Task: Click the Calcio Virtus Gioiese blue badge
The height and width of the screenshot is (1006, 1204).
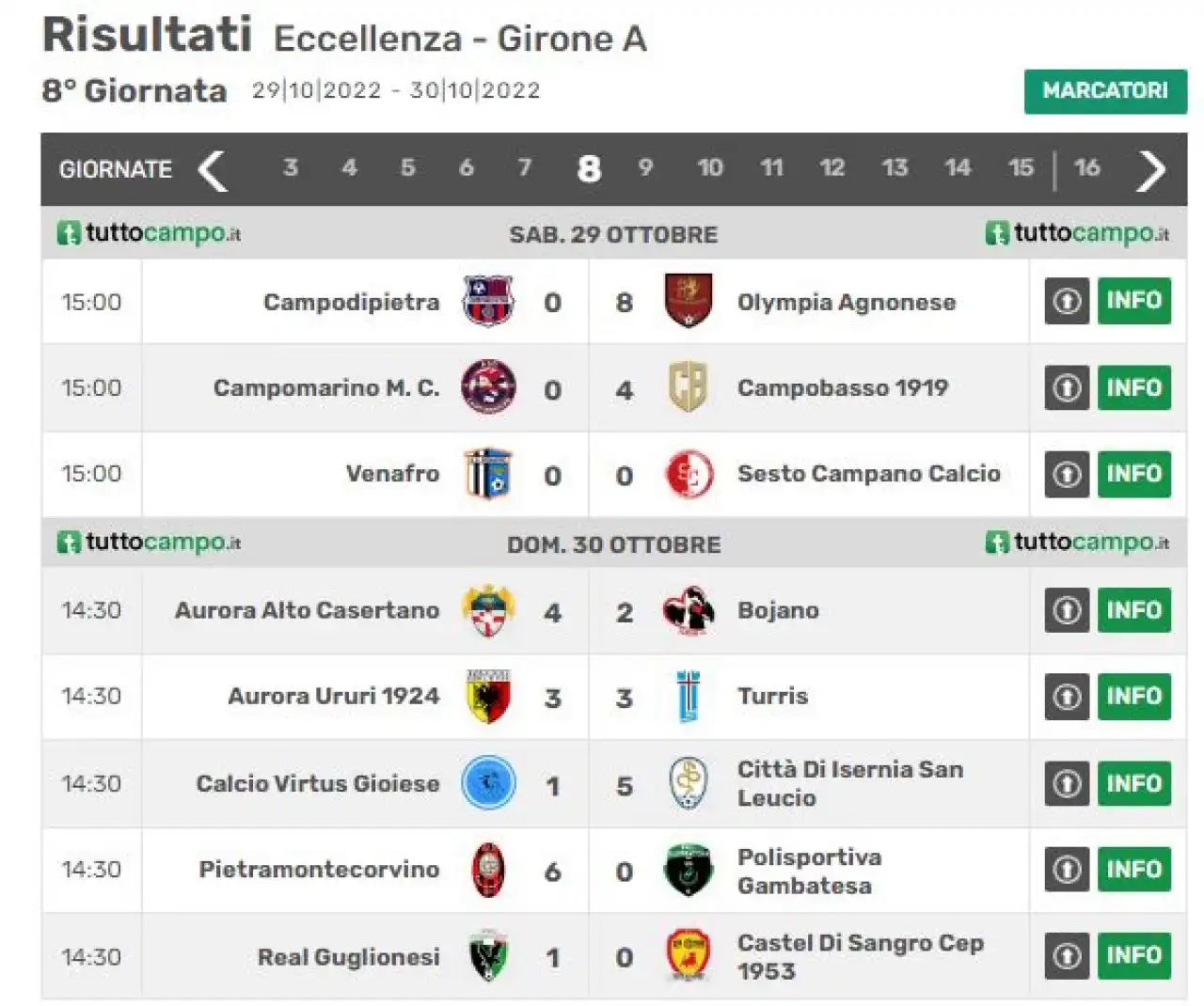Action: 488,782
